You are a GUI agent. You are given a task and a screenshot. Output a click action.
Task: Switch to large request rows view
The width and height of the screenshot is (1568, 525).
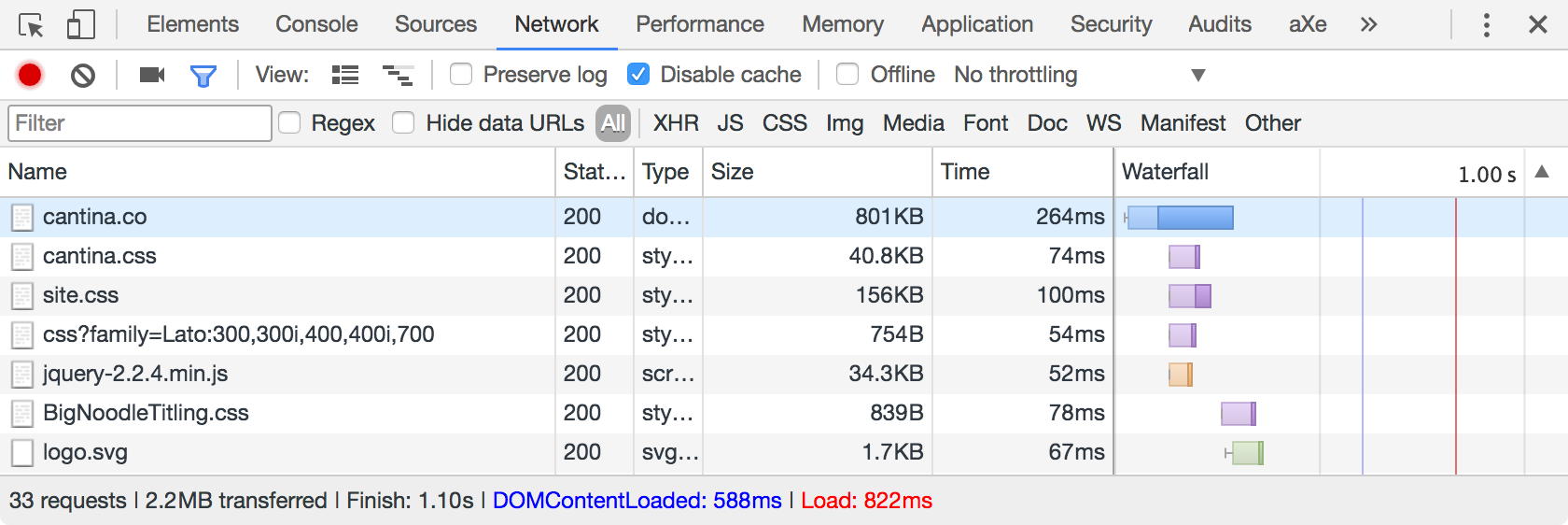345,75
